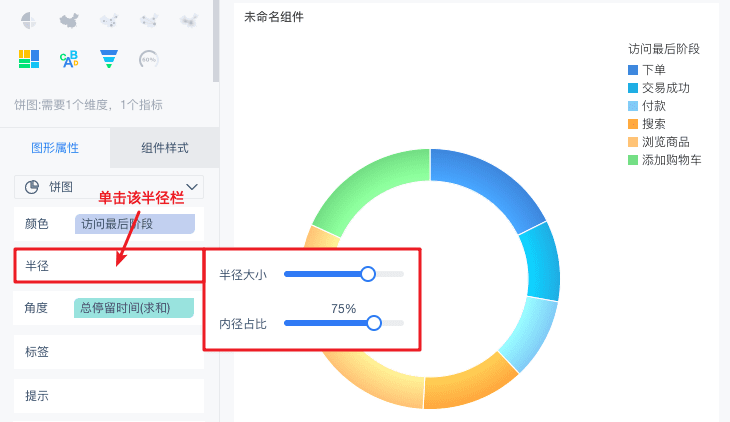Open the 标签 settings row
This screenshot has width=730, height=422.
pyautogui.click(x=109, y=352)
